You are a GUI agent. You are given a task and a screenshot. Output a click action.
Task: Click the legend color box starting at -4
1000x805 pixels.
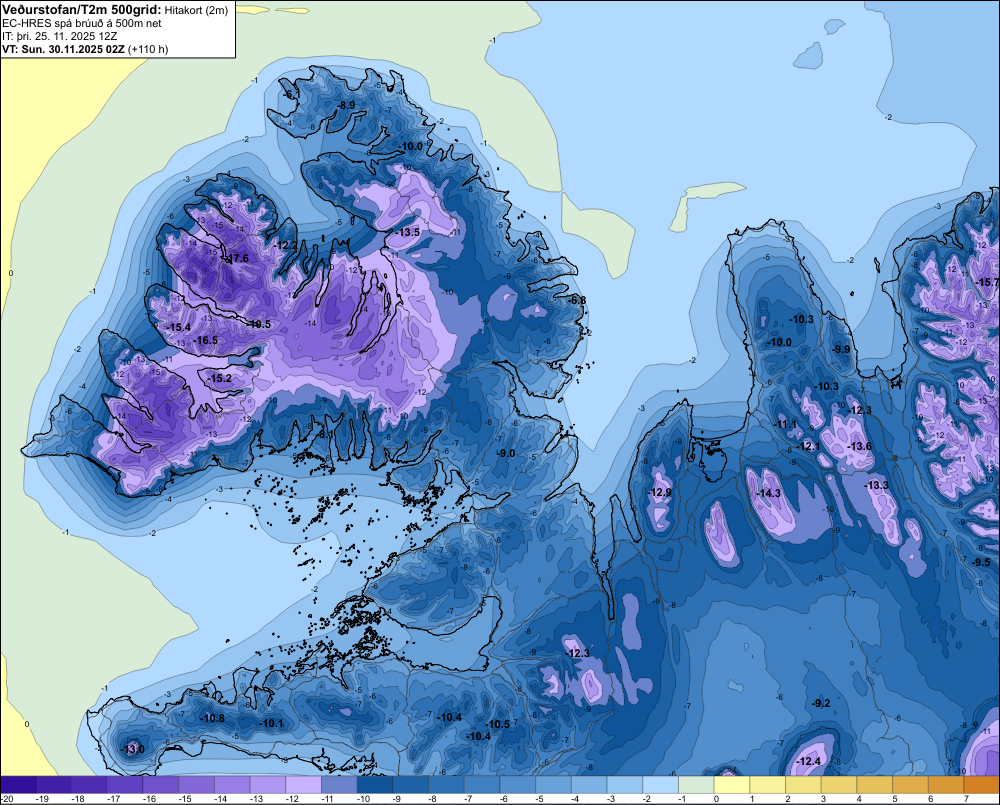point(589,785)
